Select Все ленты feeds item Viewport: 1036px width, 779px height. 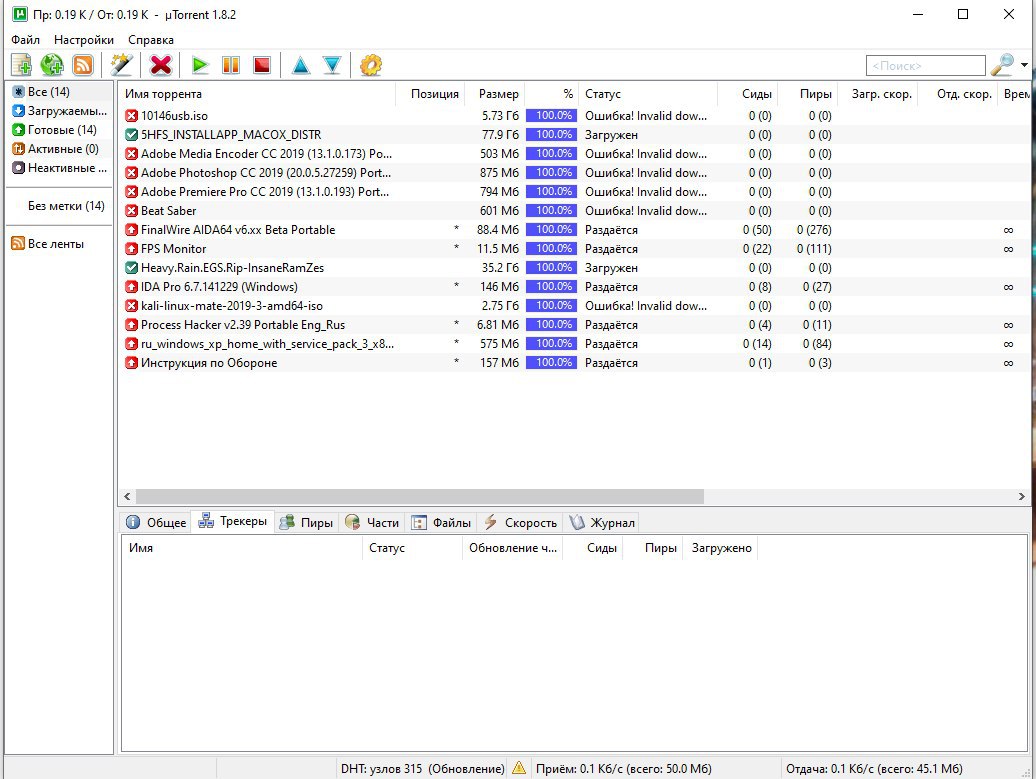[48, 244]
